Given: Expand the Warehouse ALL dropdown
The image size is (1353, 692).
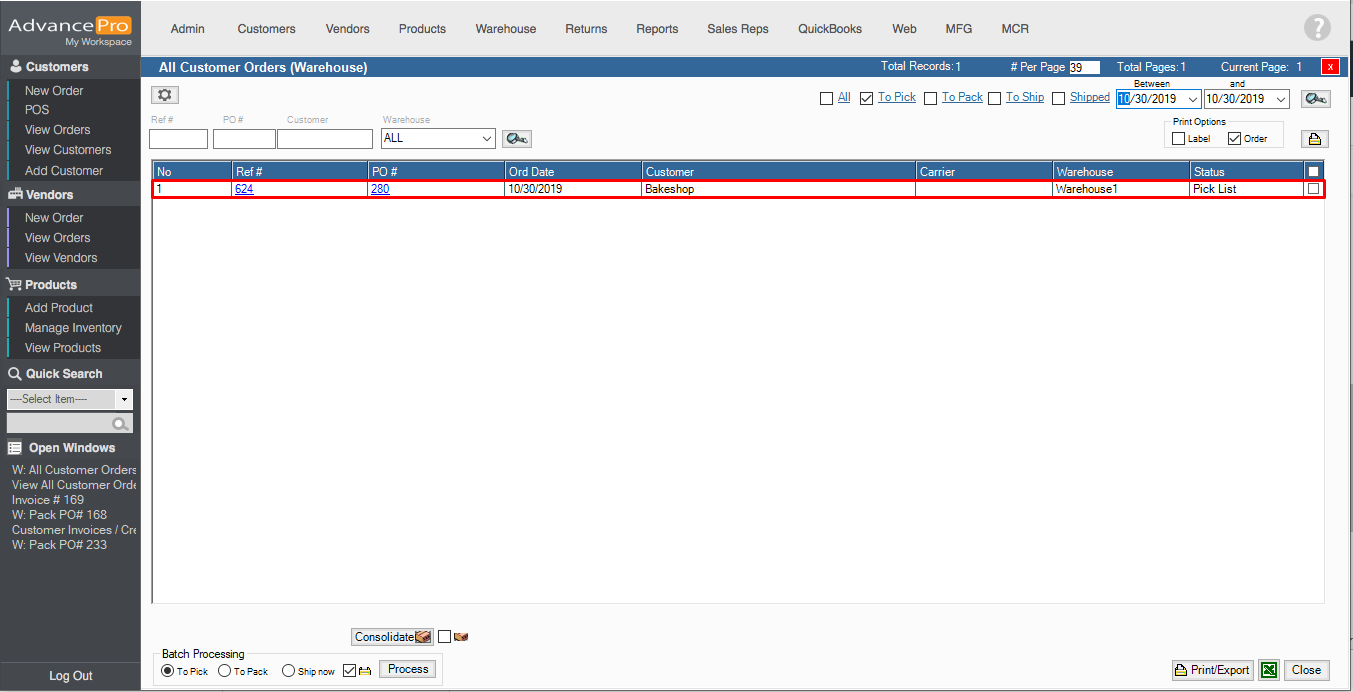Looking at the screenshot, I should tap(486, 138).
